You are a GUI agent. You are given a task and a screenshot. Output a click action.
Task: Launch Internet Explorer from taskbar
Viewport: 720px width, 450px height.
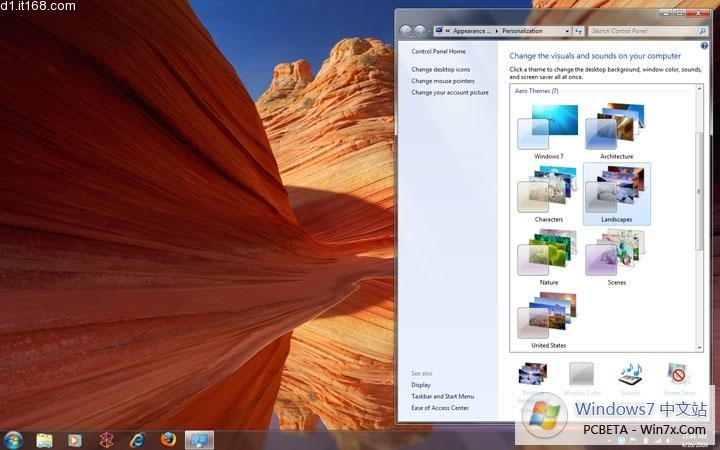[x=137, y=440]
